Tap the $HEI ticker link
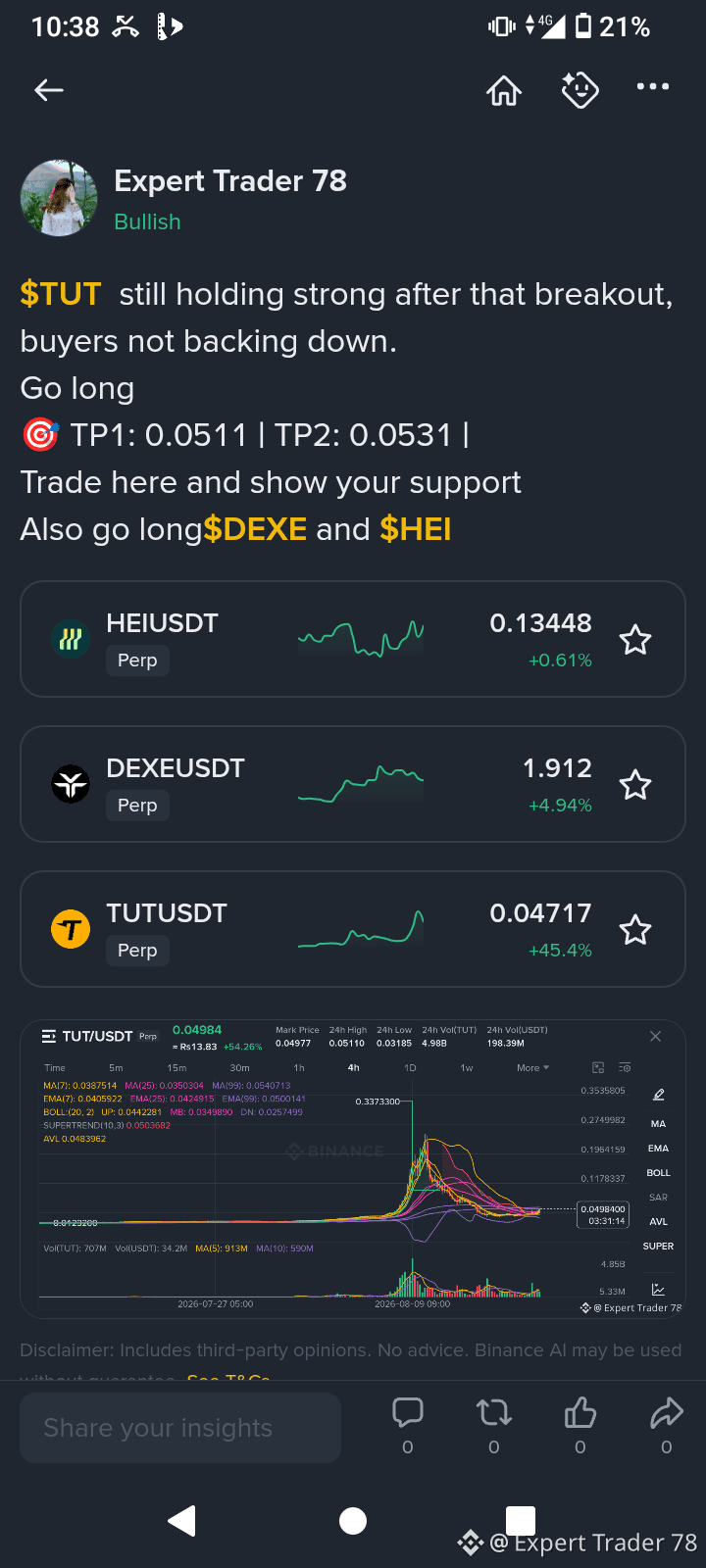The image size is (706, 1568). coord(416,529)
